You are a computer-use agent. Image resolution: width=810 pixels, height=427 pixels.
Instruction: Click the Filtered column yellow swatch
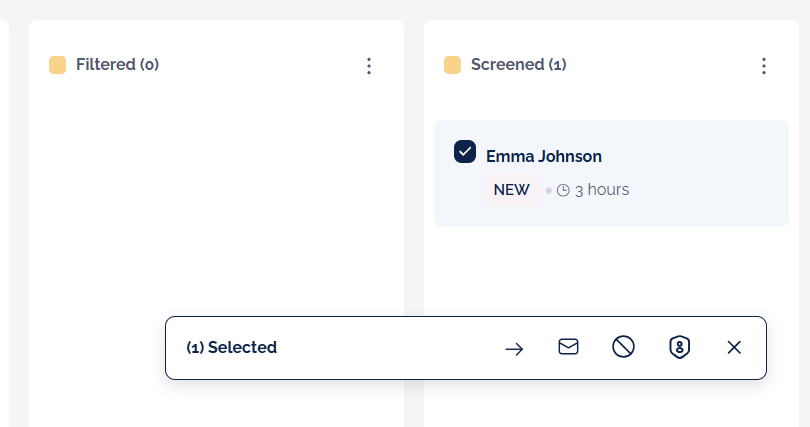(58, 65)
